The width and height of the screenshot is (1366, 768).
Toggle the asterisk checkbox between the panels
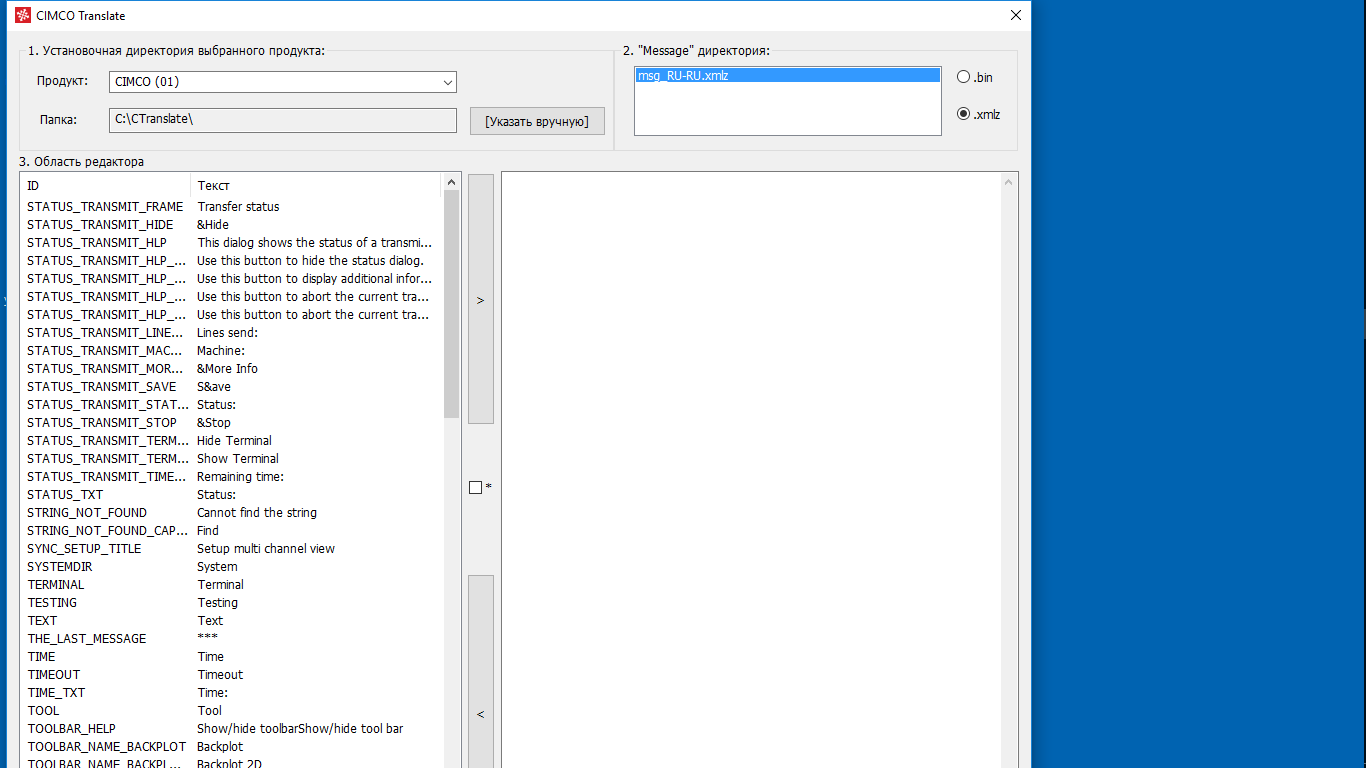[x=476, y=487]
